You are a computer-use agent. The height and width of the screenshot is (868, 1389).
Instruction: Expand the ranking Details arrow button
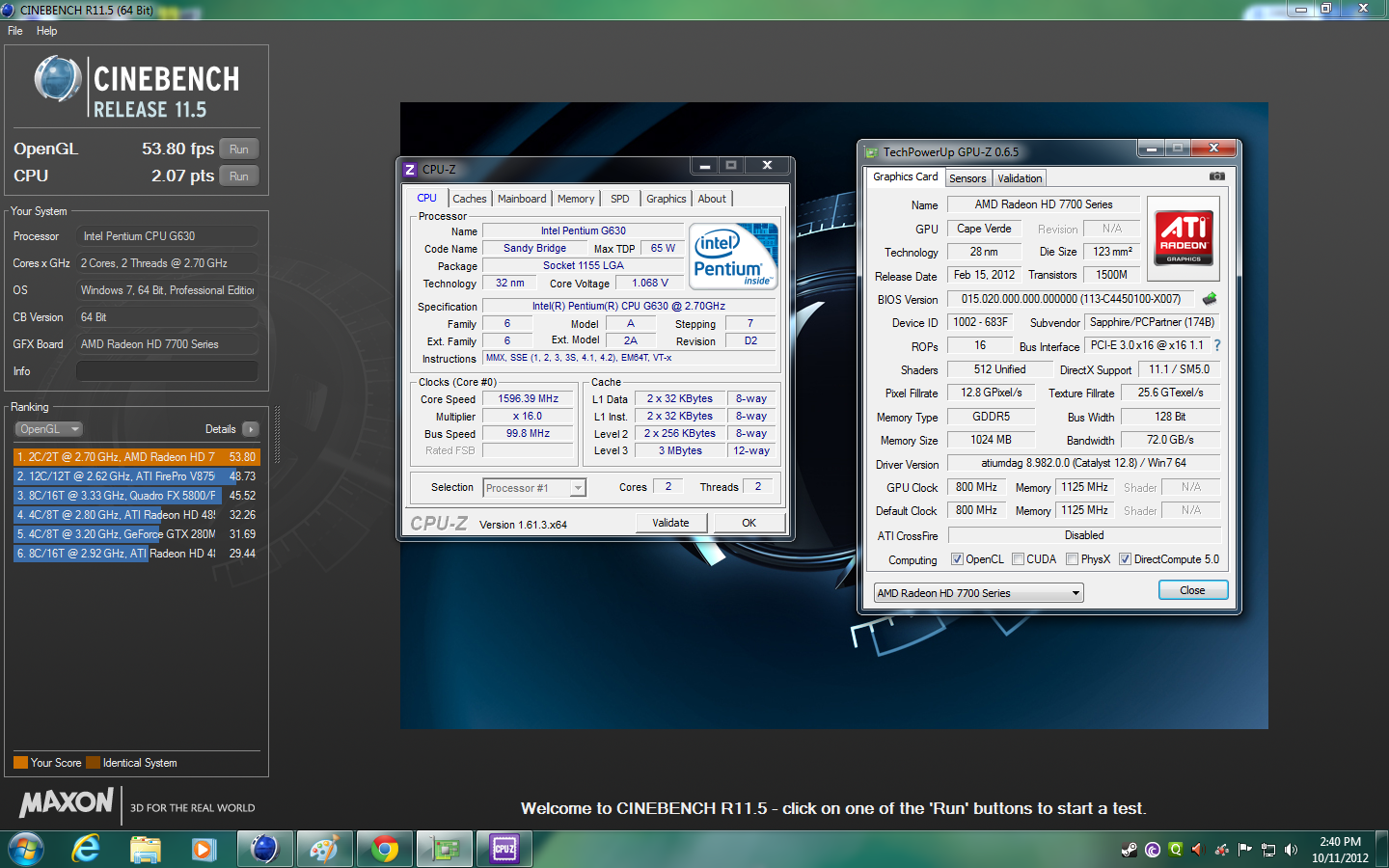pyautogui.click(x=251, y=429)
